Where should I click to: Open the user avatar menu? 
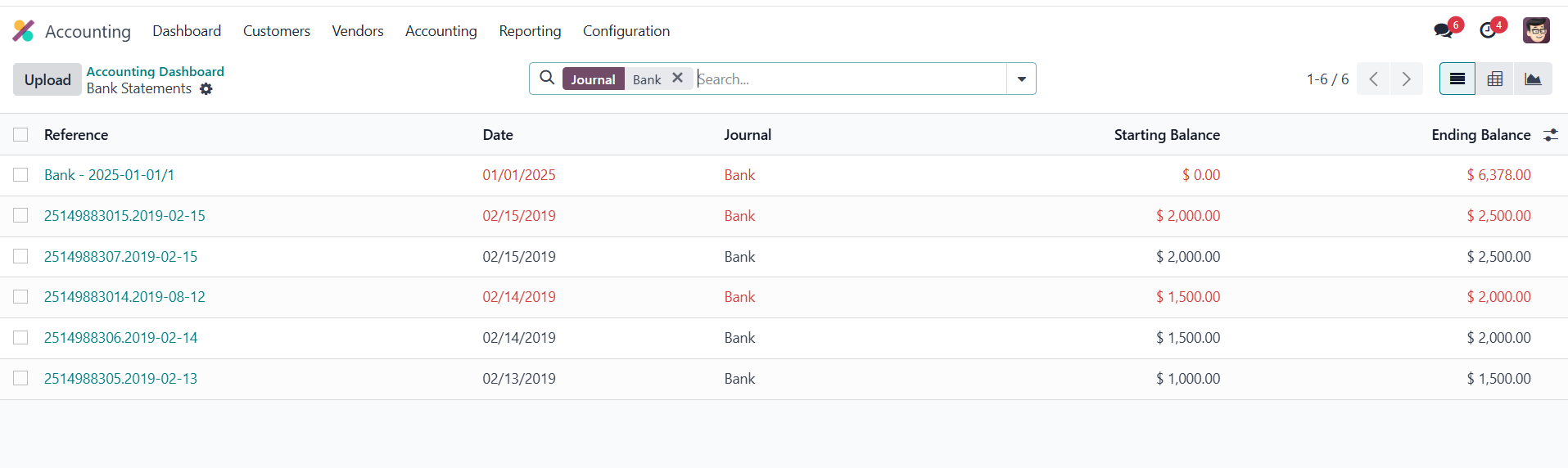(1535, 31)
